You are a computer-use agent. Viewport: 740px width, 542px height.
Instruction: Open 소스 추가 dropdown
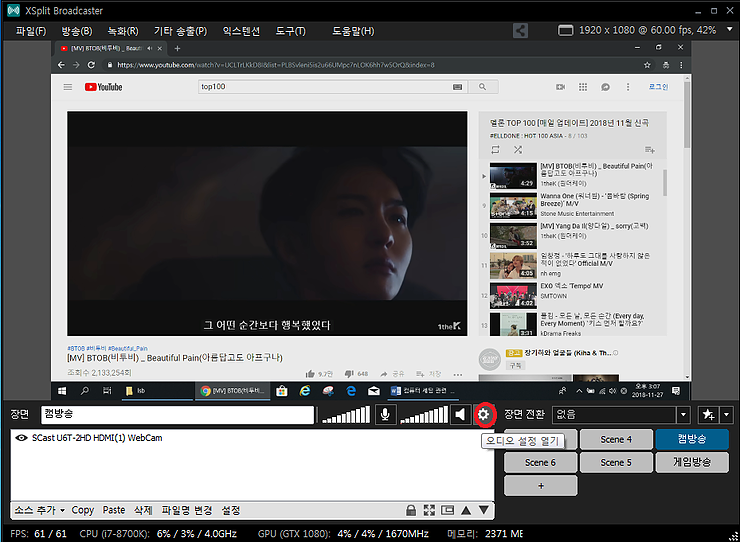39,510
